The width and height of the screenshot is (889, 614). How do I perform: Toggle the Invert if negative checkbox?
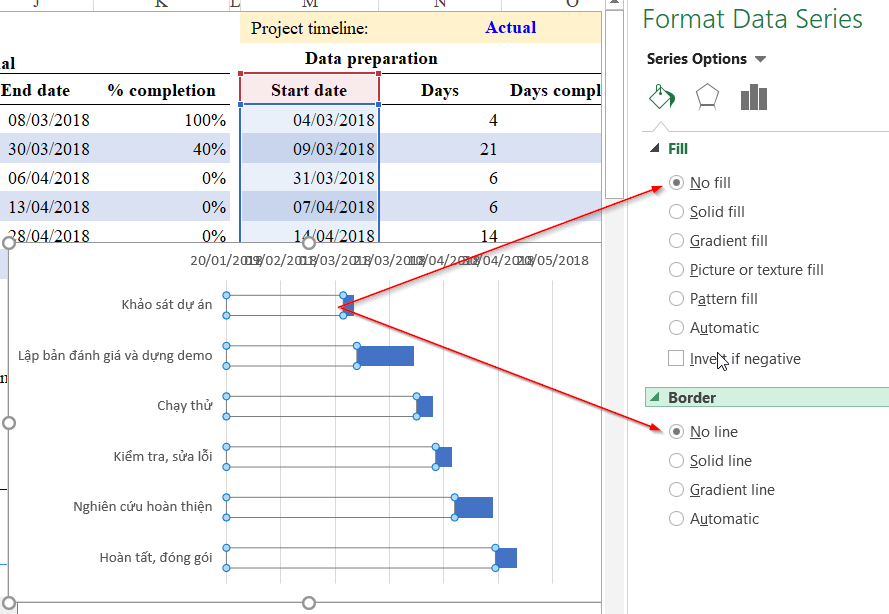click(x=677, y=358)
